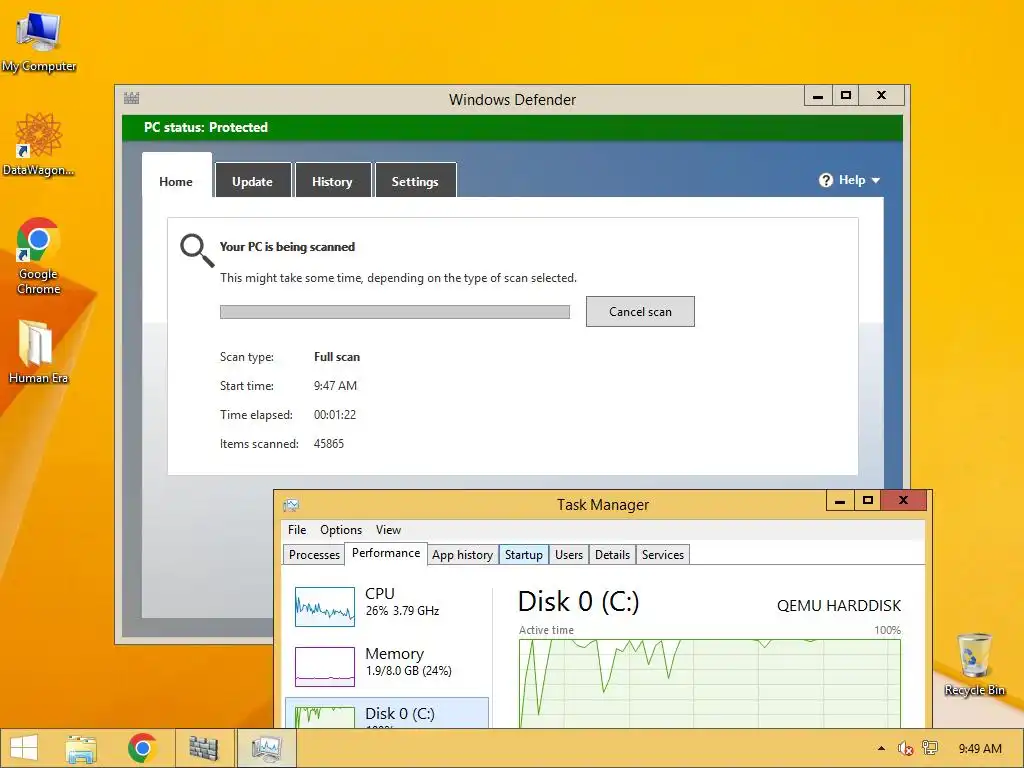The width and height of the screenshot is (1024, 768).
Task: Select Task Manager taskbar icon
Action: (x=266, y=748)
